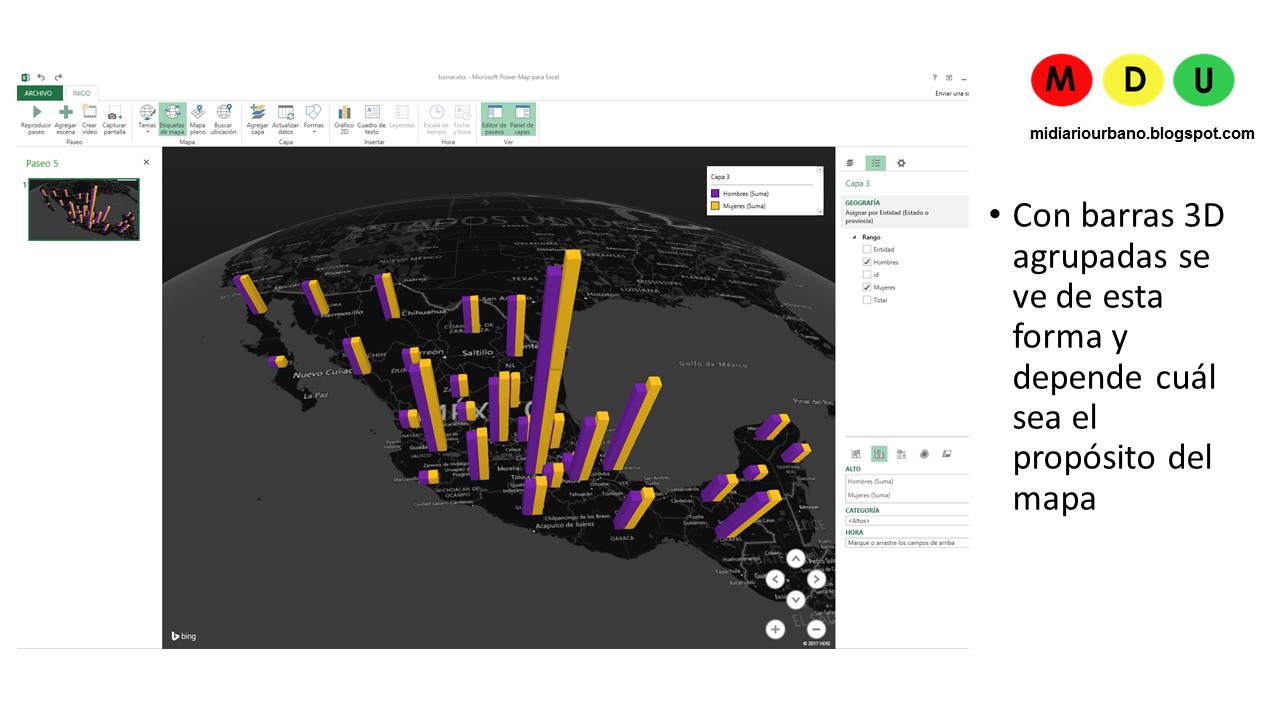The height and width of the screenshot is (720, 1280).
Task: Open the layer settings gear icon
Action: (900, 162)
